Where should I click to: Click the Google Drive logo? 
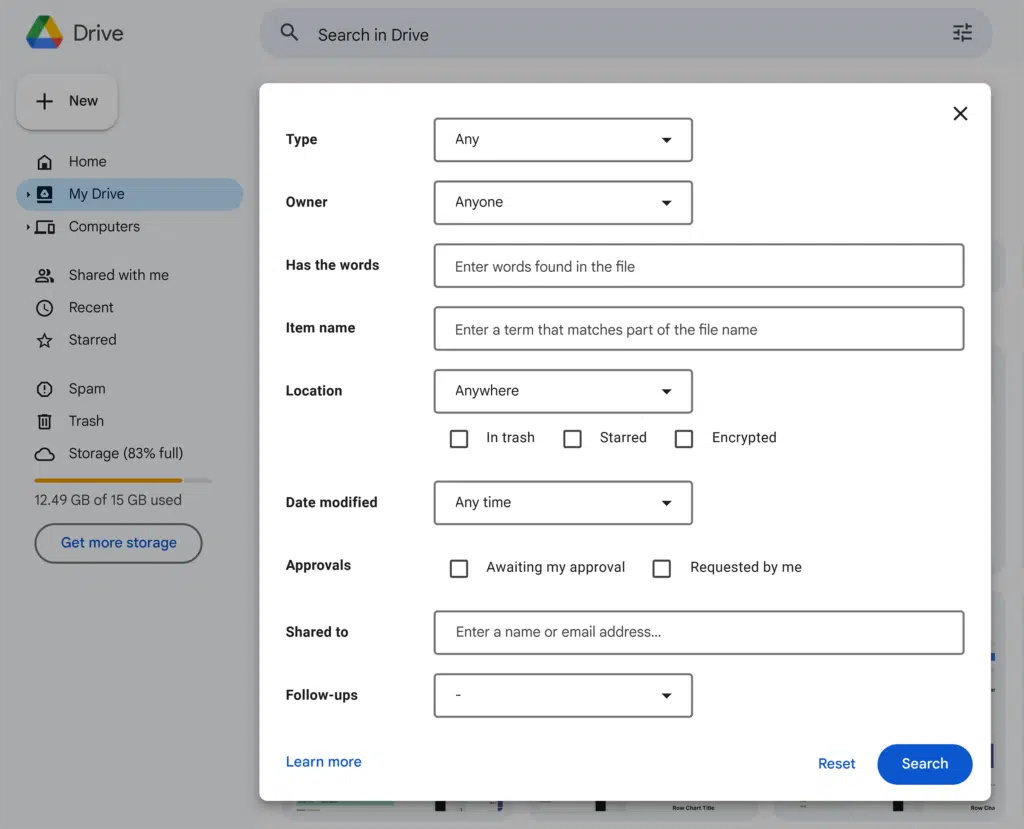(45, 33)
